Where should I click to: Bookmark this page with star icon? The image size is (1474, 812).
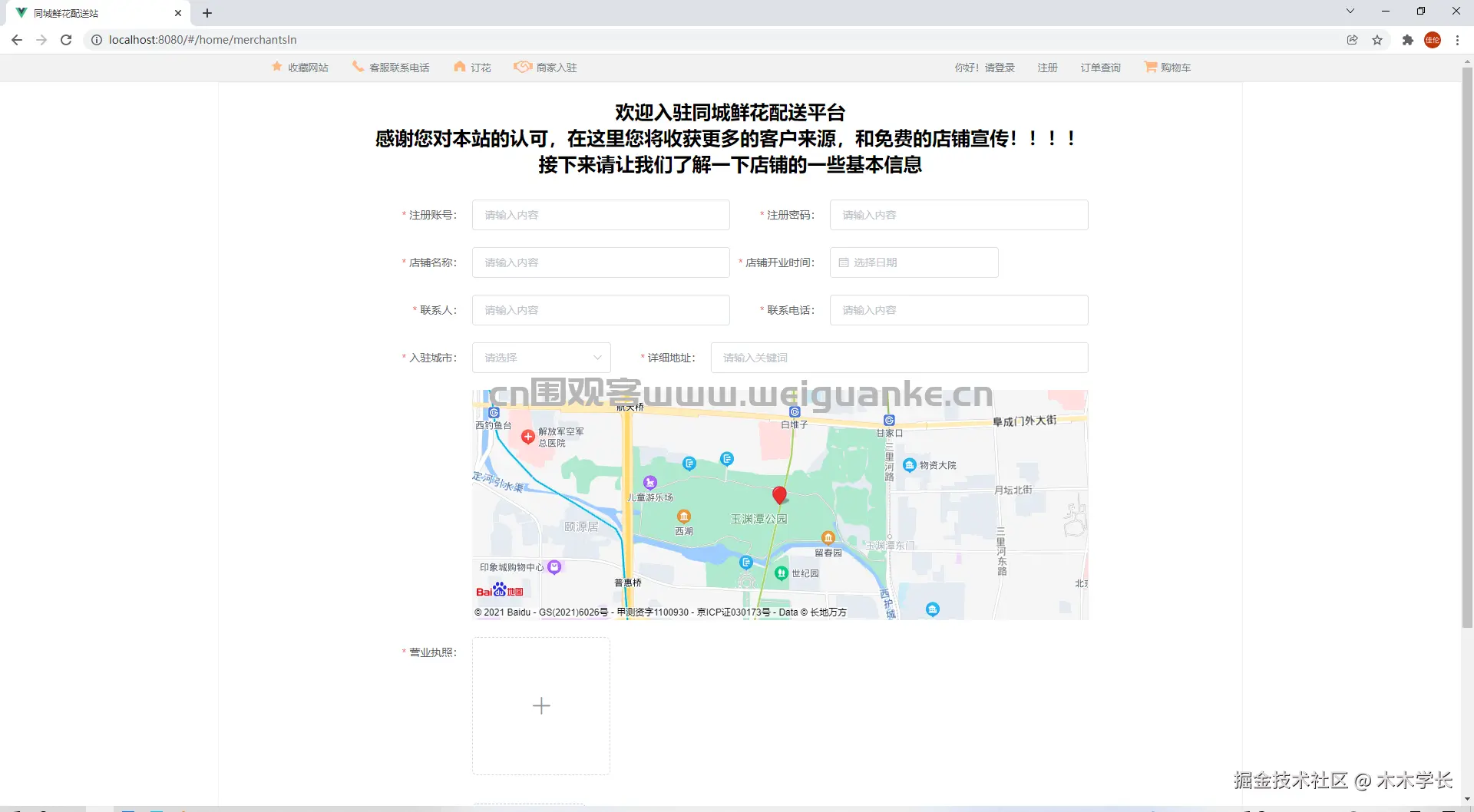[x=1377, y=40]
